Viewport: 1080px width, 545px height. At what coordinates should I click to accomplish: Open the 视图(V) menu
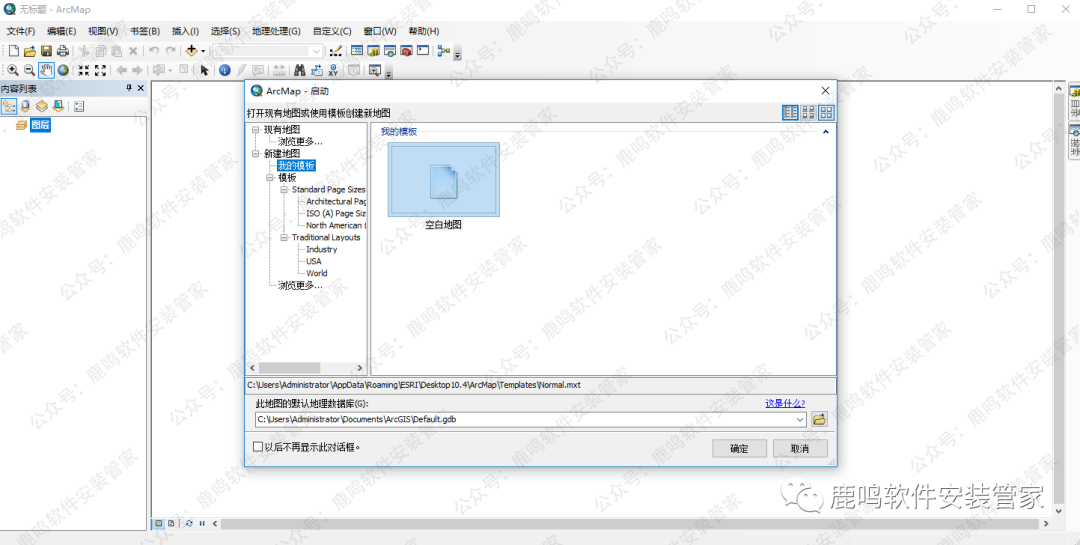click(x=103, y=31)
